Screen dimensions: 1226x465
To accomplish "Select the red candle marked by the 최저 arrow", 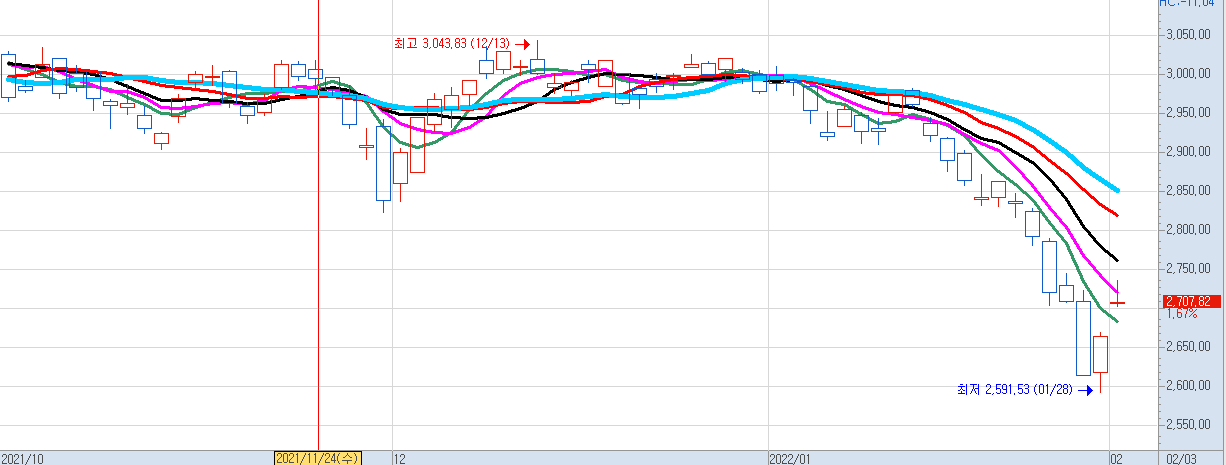I will (x=1100, y=362).
